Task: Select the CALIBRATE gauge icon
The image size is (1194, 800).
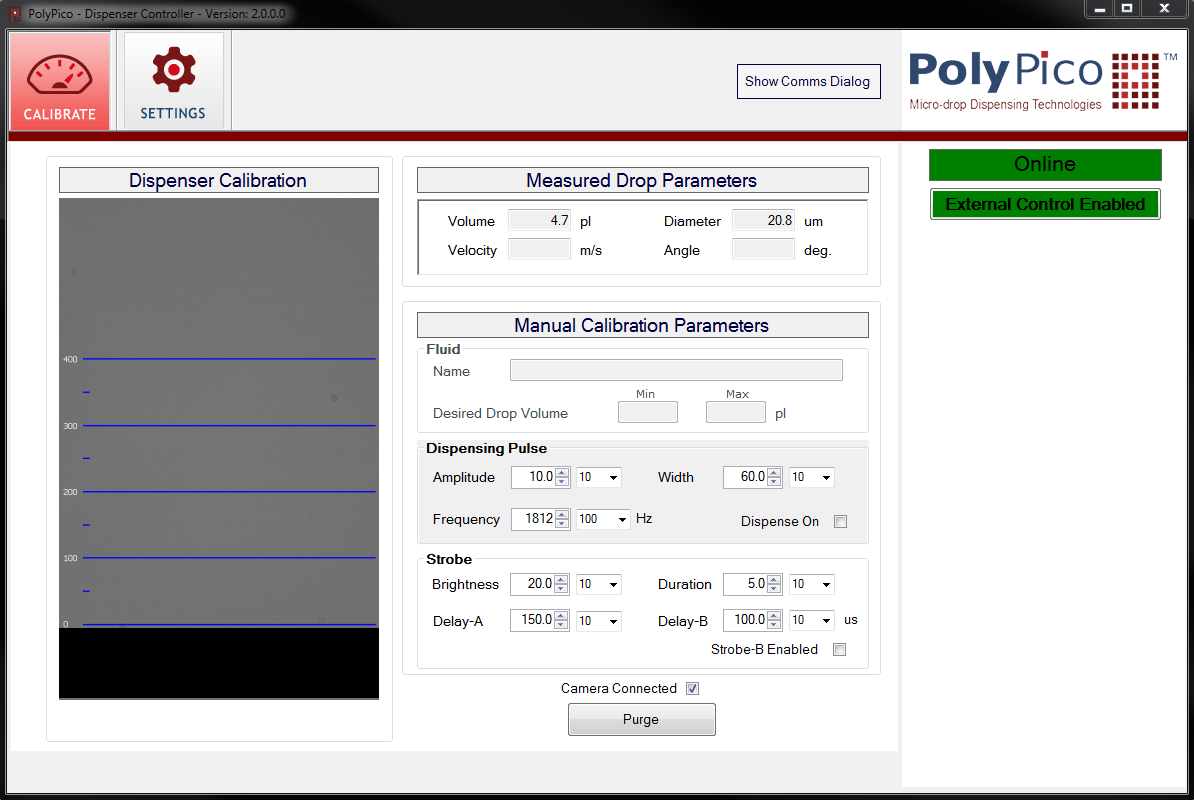Action: (x=59, y=73)
